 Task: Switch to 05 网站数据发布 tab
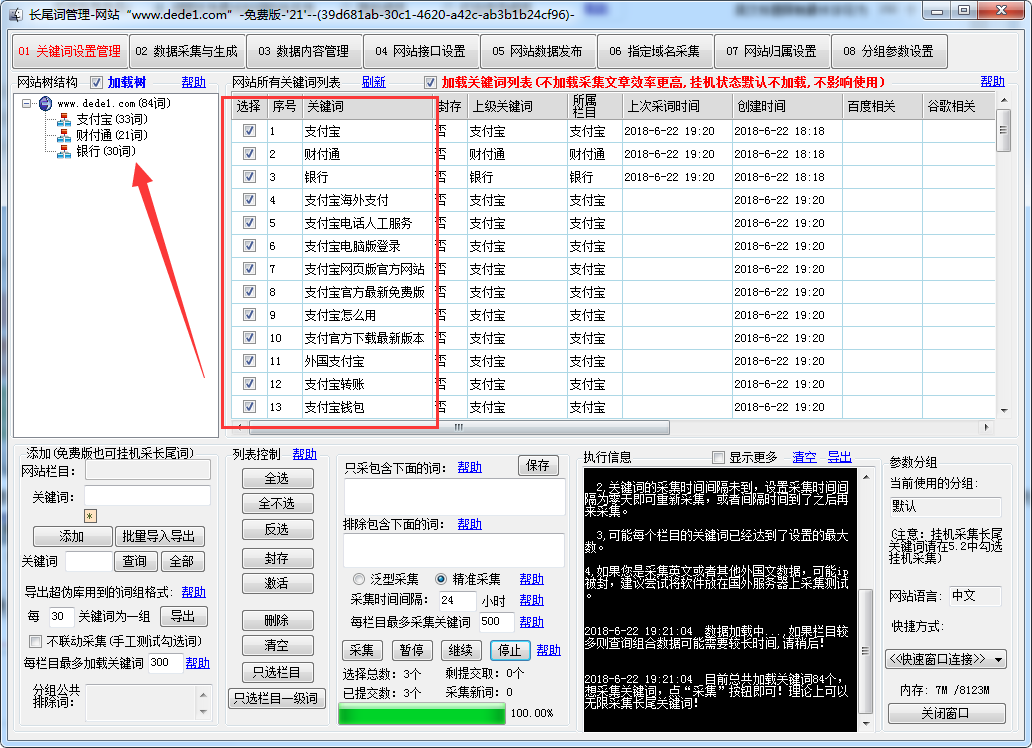538,51
